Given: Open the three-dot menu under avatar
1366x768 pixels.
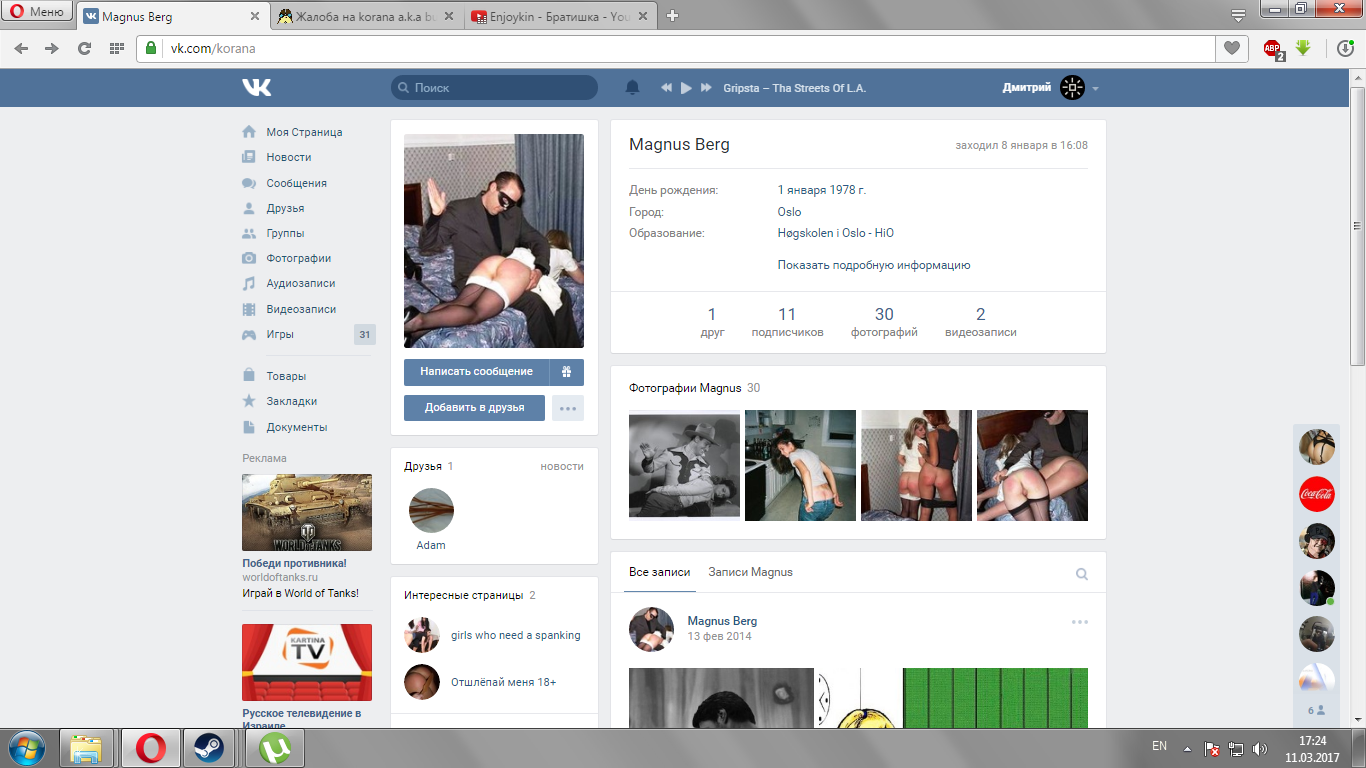Looking at the screenshot, I should point(568,408).
